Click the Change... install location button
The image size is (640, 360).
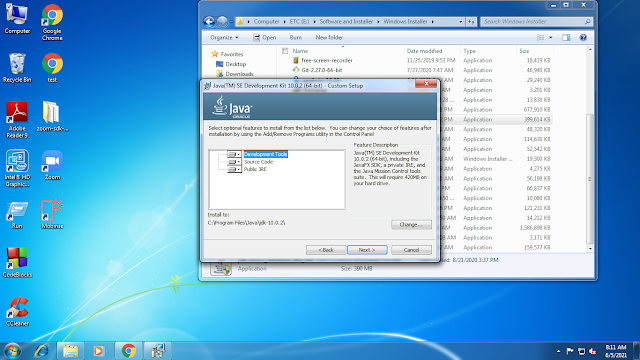click(x=411, y=224)
